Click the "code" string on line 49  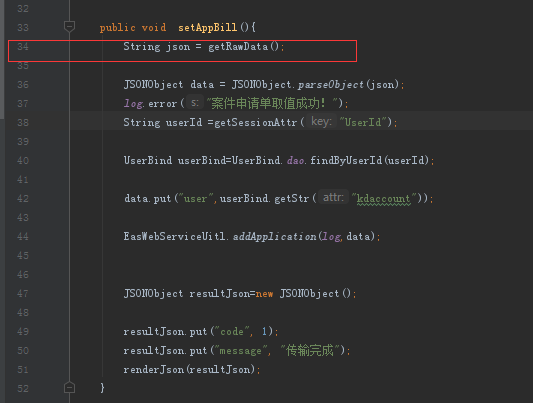pos(231,332)
